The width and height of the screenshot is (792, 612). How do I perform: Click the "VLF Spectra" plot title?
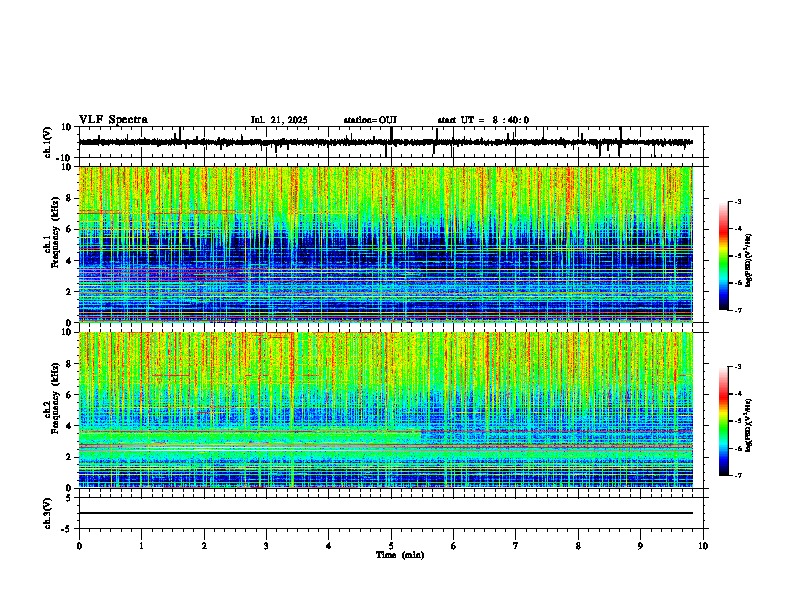[x=113, y=120]
